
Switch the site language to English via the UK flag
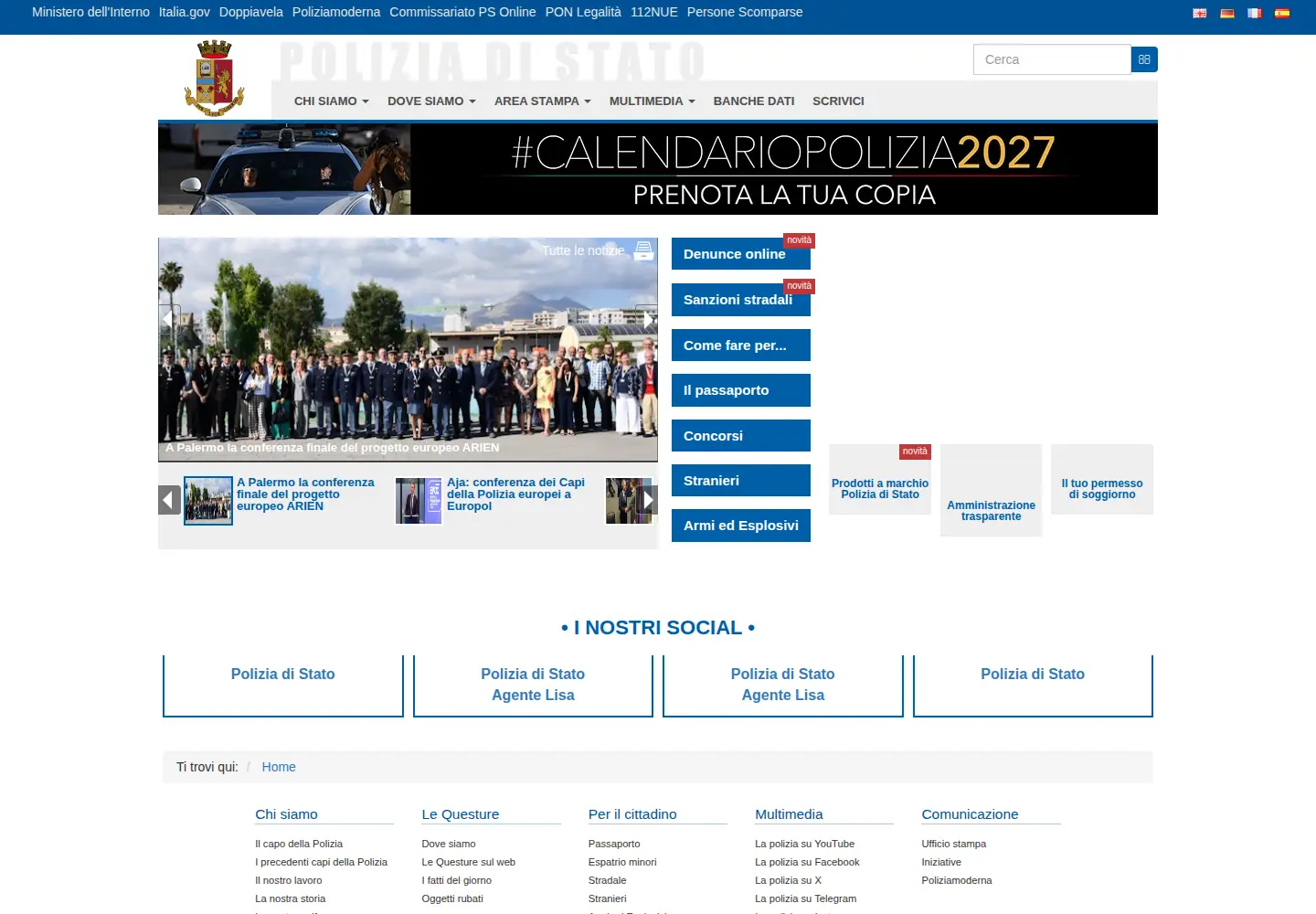coord(1200,13)
